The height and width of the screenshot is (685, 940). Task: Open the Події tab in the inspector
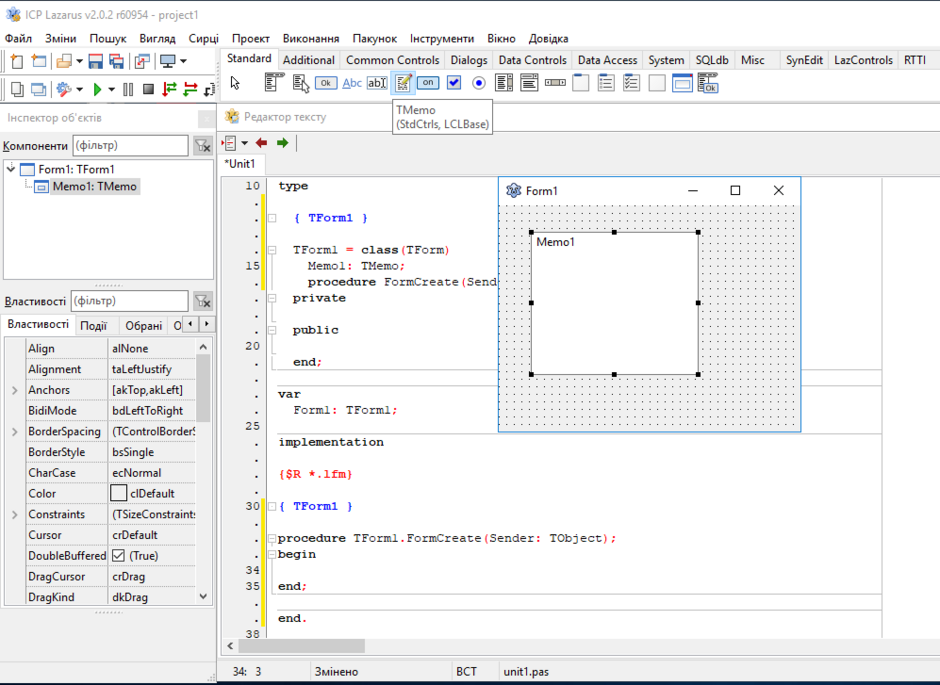[93, 325]
